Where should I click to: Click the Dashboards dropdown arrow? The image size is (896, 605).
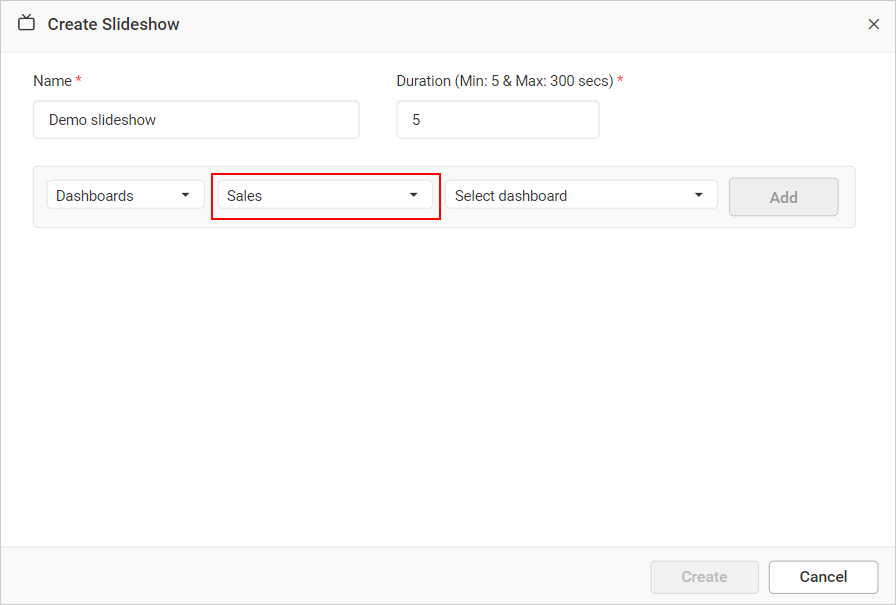click(x=186, y=194)
